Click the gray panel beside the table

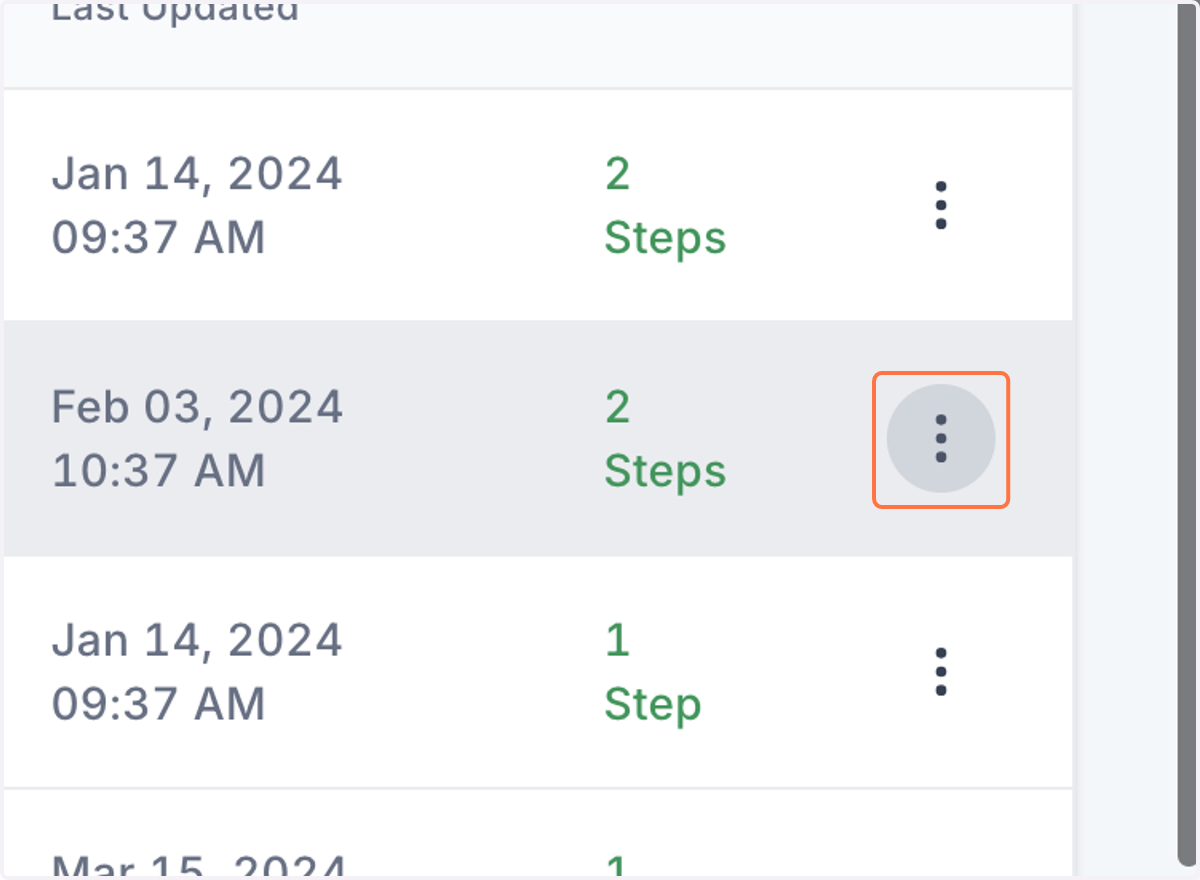(1124, 440)
